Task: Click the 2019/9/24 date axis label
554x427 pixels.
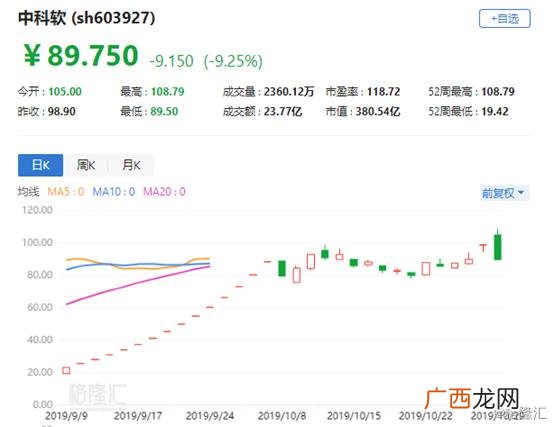Action: tap(210, 416)
